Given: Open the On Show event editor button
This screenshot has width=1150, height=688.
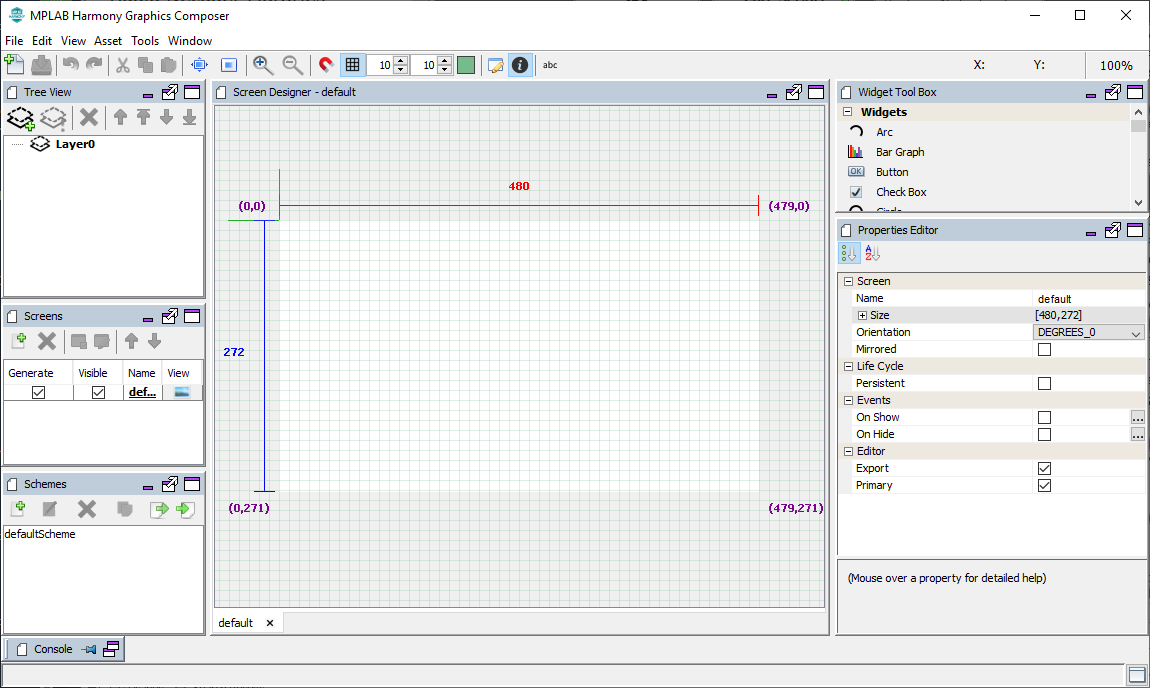Looking at the screenshot, I should (1138, 417).
